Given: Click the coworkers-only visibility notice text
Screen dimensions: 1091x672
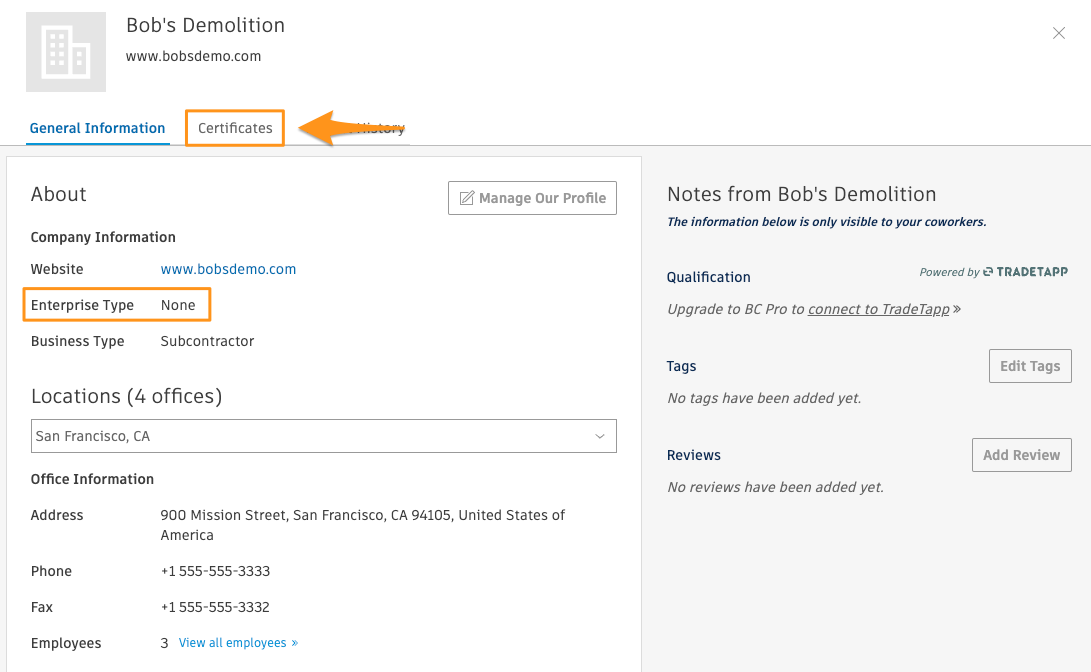Looking at the screenshot, I should pos(827,222).
